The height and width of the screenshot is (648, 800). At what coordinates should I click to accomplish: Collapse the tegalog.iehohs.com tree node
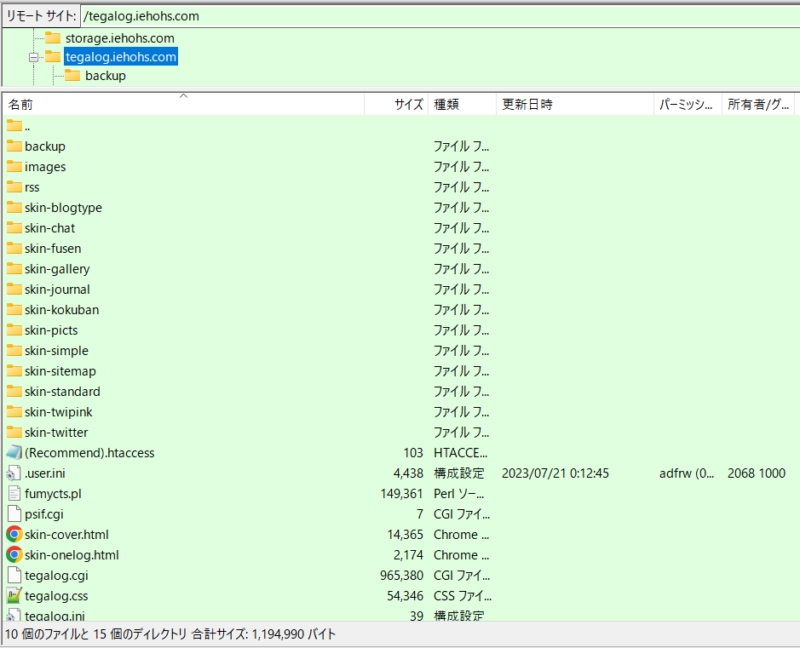point(34,57)
